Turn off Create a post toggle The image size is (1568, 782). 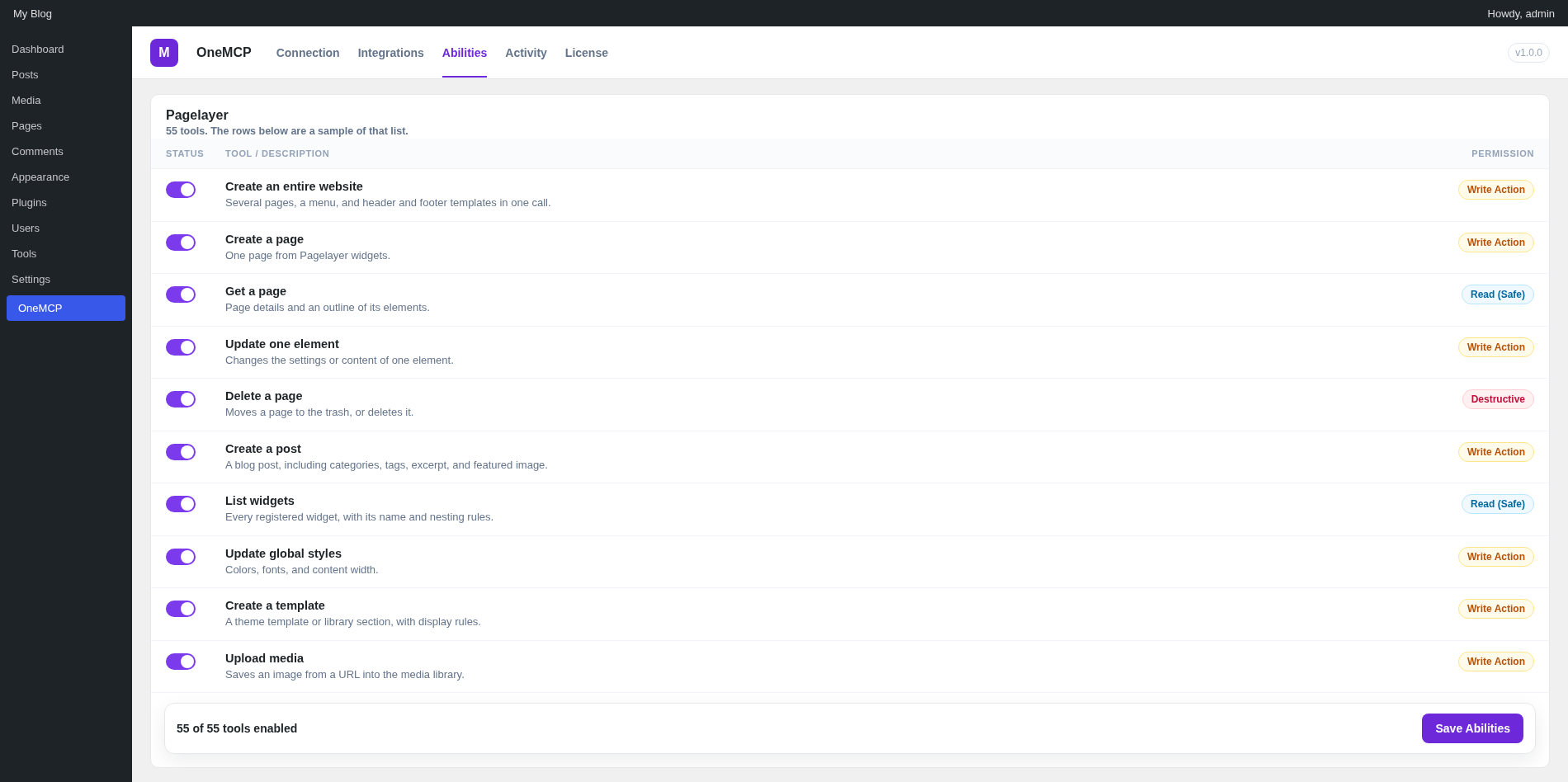point(181,452)
